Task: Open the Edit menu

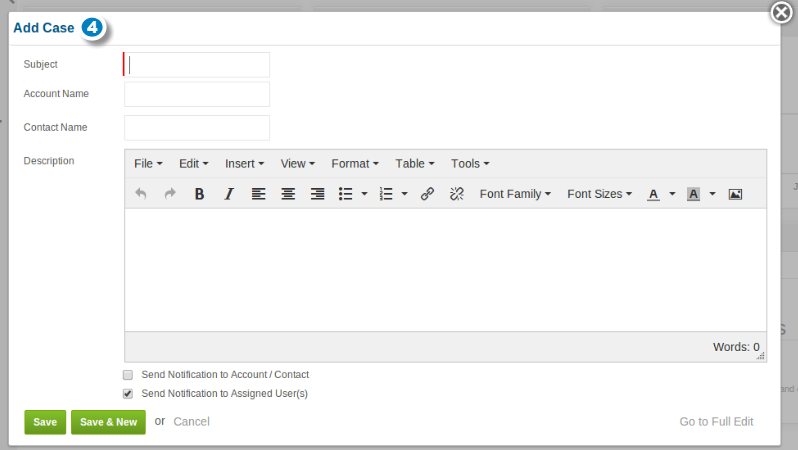Action: tap(193, 164)
